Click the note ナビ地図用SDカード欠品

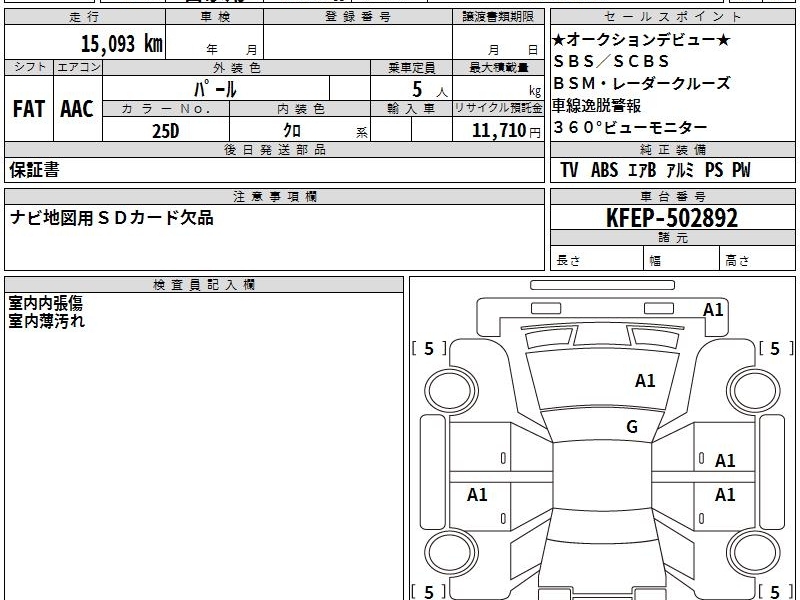112,218
